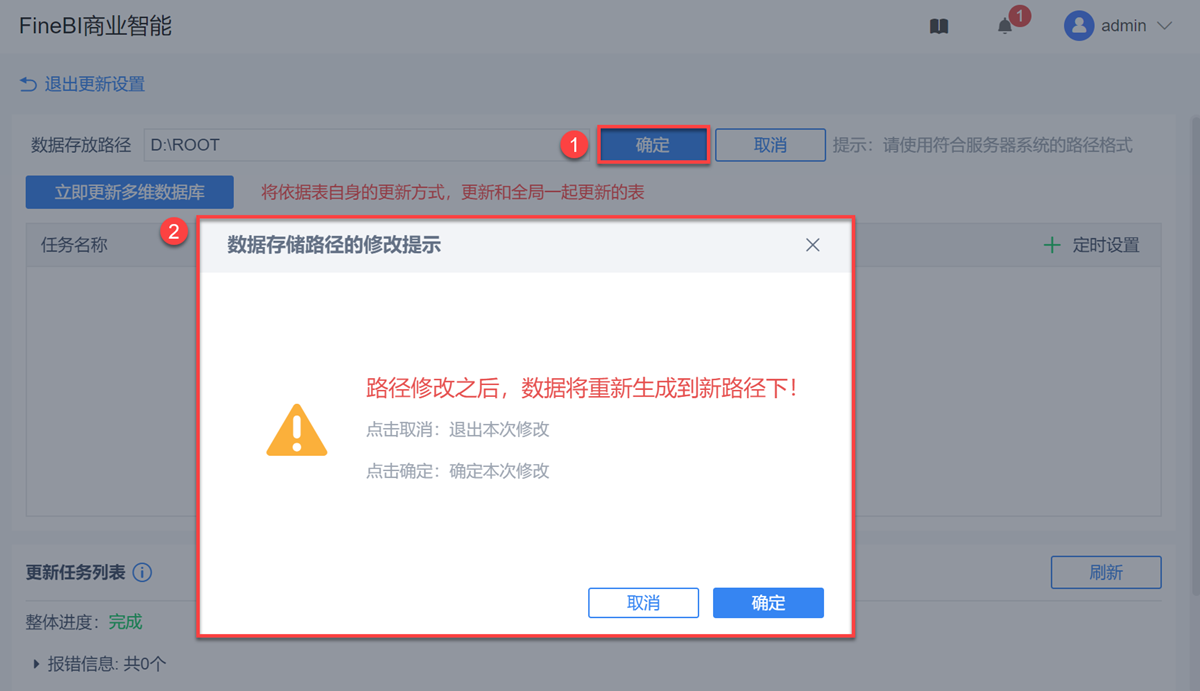The width and height of the screenshot is (1200, 691).
Task: Expand the admin account dropdown arrow
Action: click(1164, 26)
